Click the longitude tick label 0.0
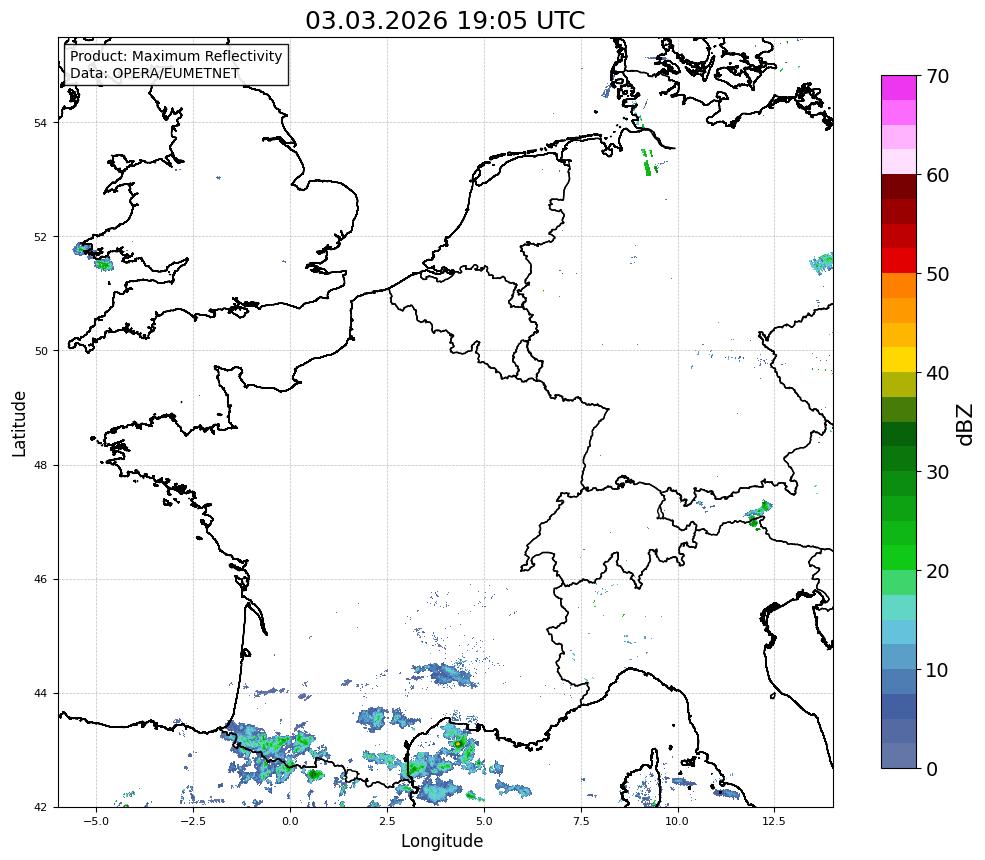 click(290, 821)
